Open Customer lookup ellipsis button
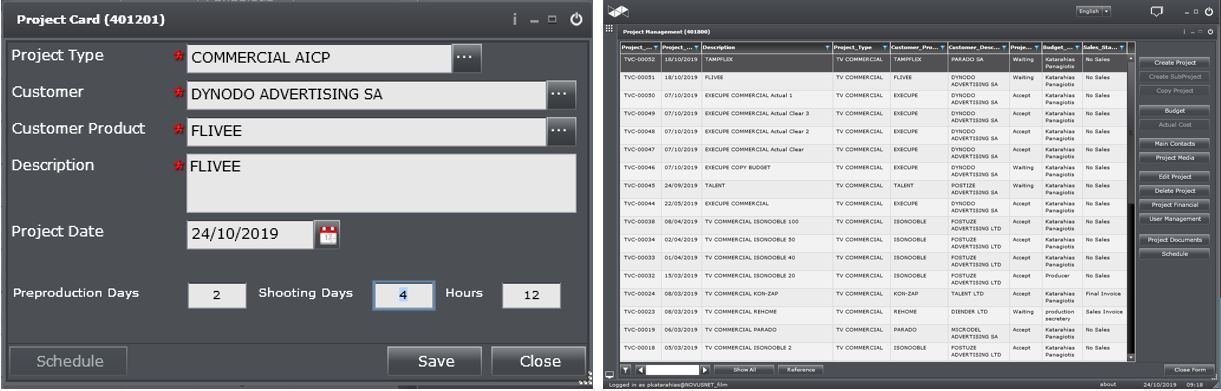 click(x=561, y=95)
